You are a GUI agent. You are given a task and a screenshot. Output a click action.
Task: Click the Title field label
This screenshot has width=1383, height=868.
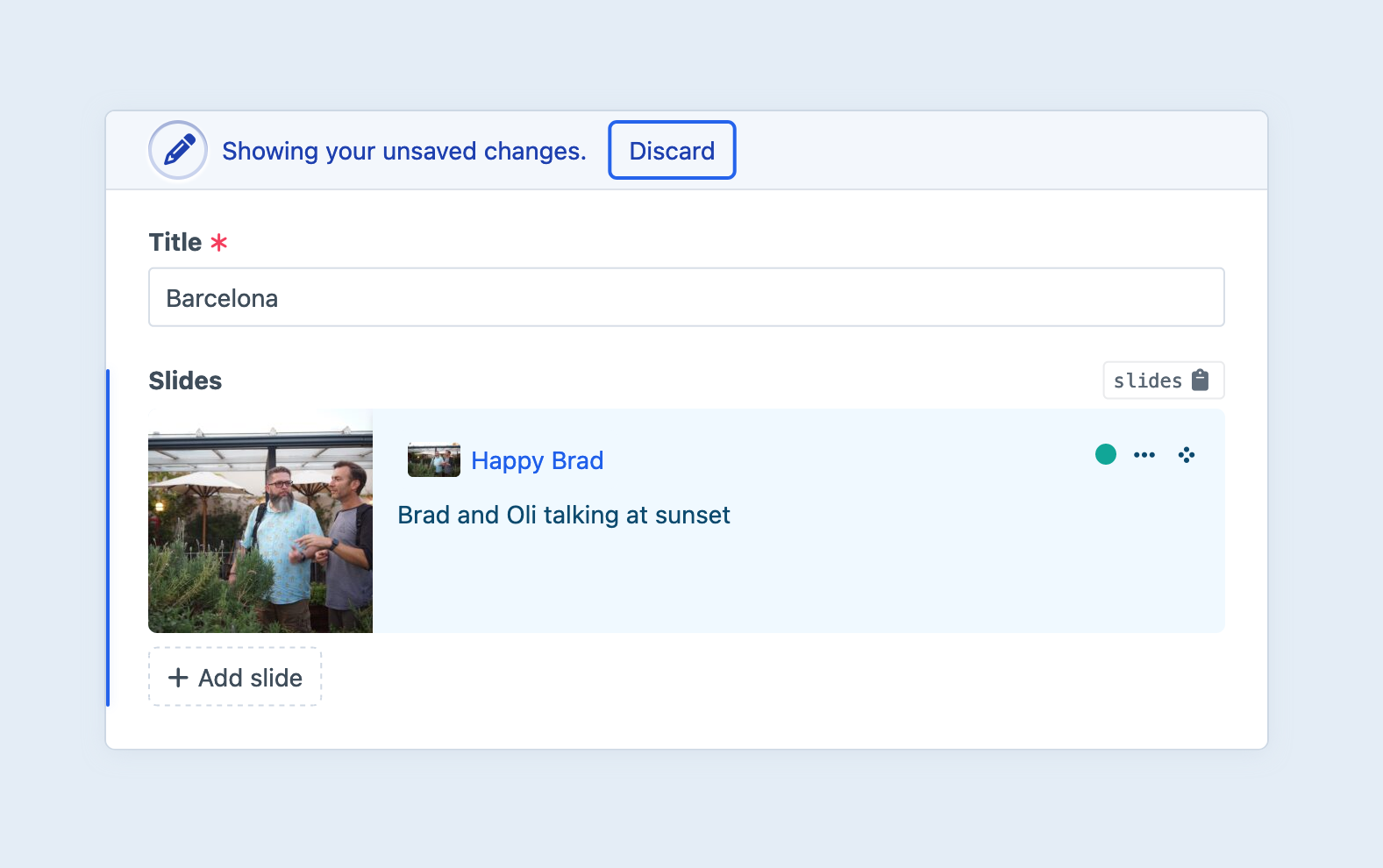click(x=175, y=242)
